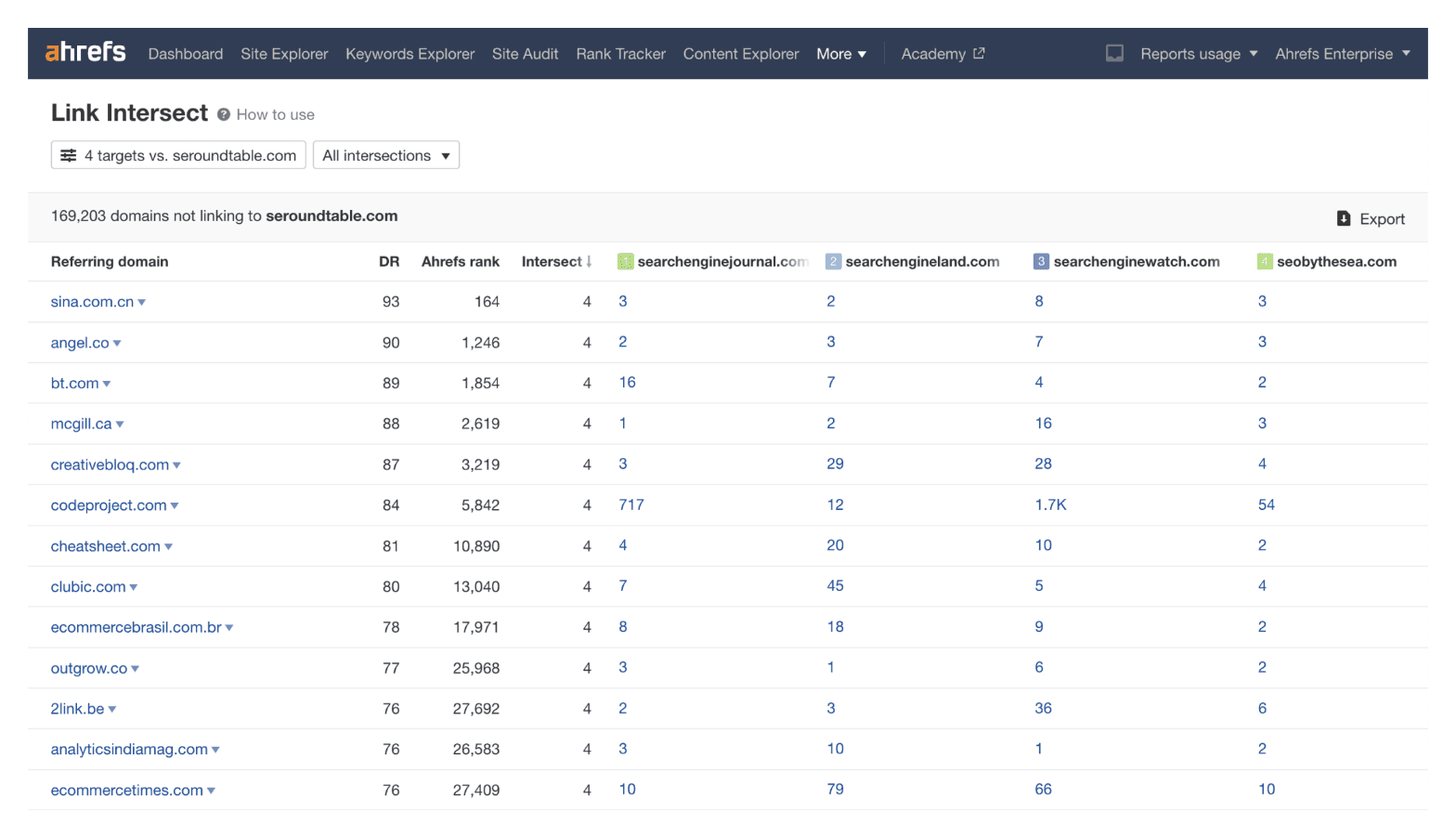This screenshot has width=1456, height=838.
Task: Click the searchenginewatch.com number 3 badge
Action: pyautogui.click(x=1041, y=261)
